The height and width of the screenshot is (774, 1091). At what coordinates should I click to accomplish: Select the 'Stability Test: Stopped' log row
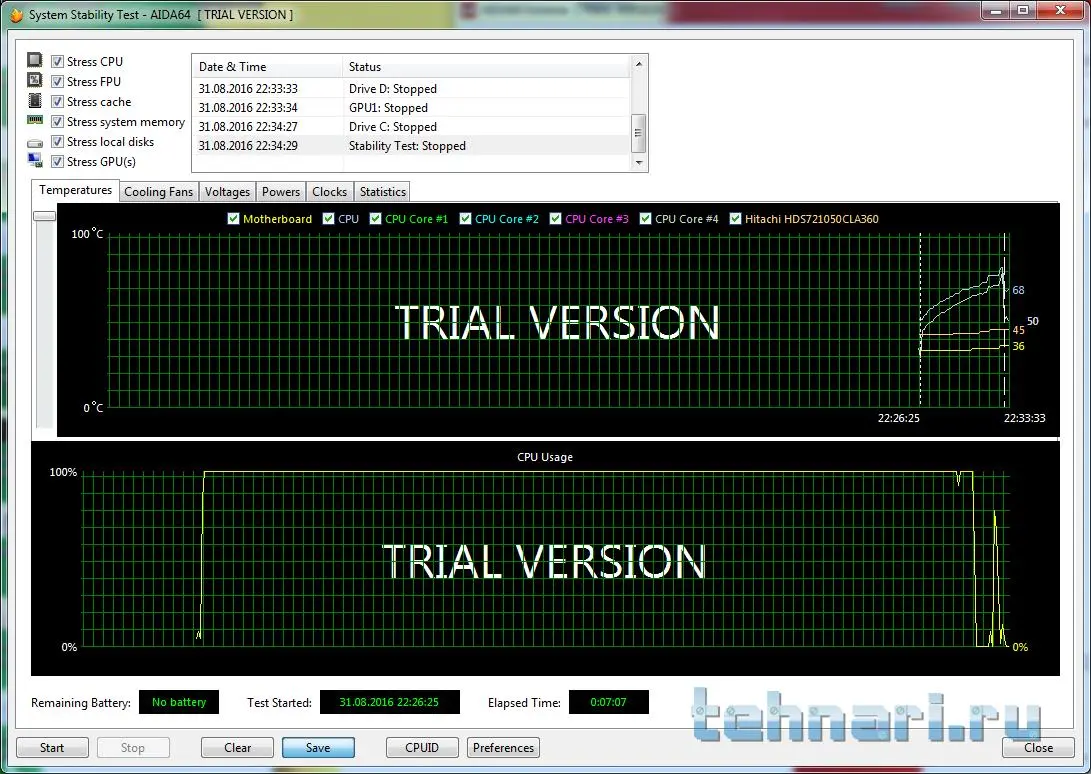412,145
